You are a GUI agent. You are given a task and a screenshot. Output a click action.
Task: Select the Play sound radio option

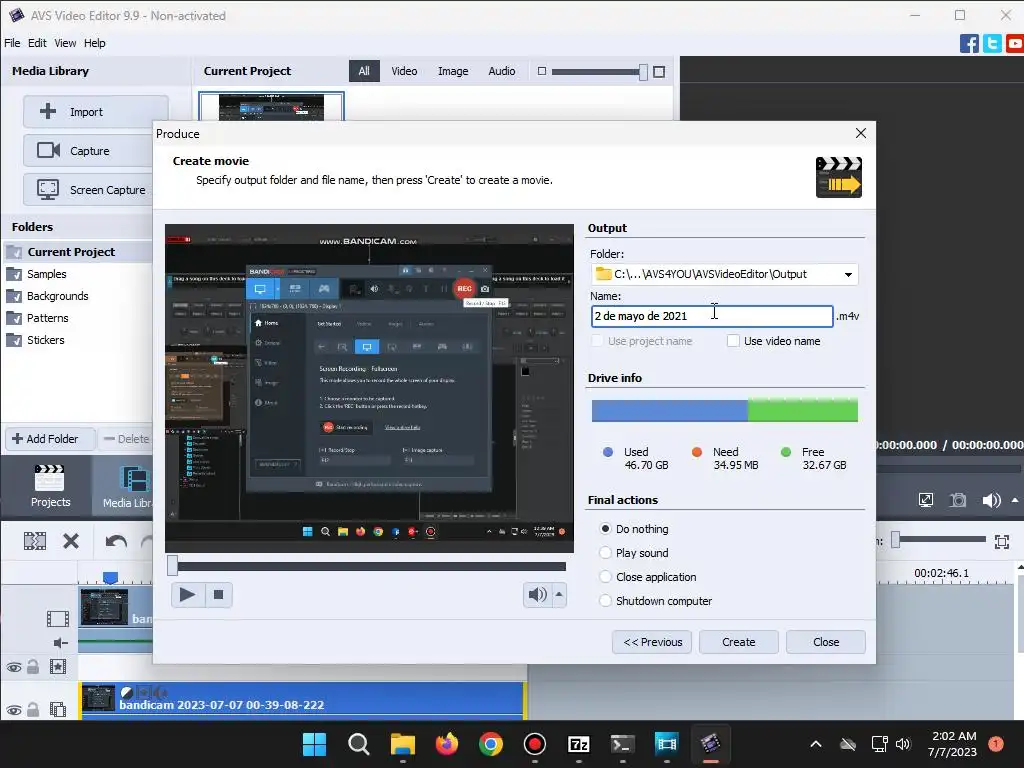tap(605, 553)
